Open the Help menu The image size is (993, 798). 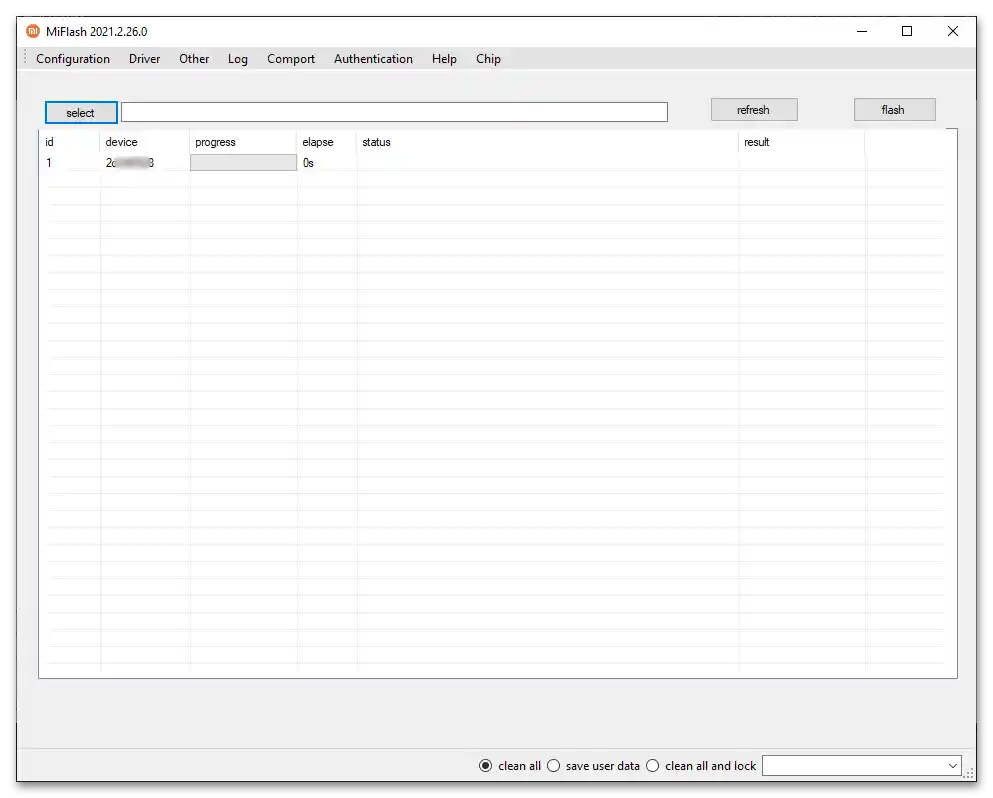click(x=444, y=59)
